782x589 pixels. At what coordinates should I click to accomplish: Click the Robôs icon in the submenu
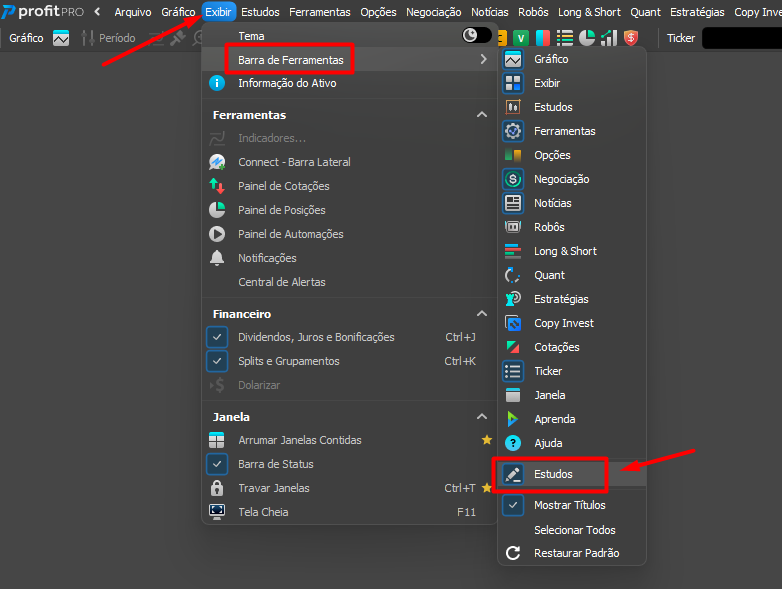point(513,227)
